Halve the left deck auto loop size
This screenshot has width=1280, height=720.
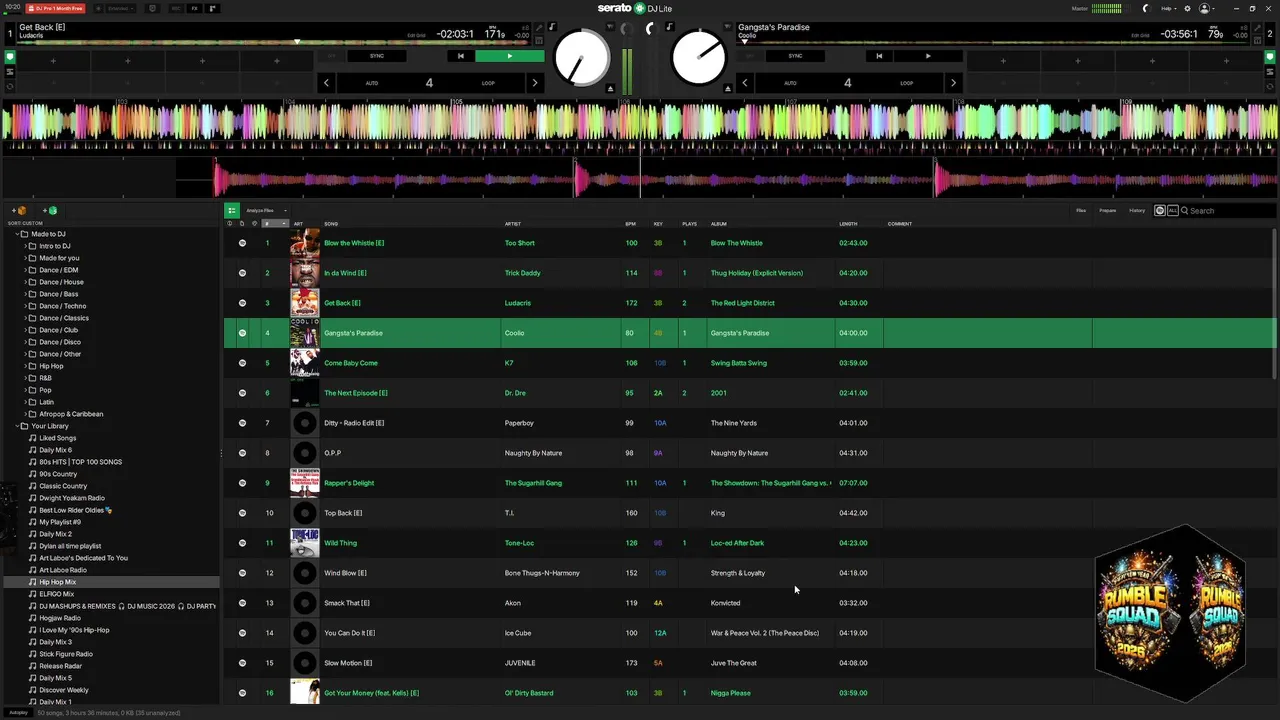click(326, 83)
